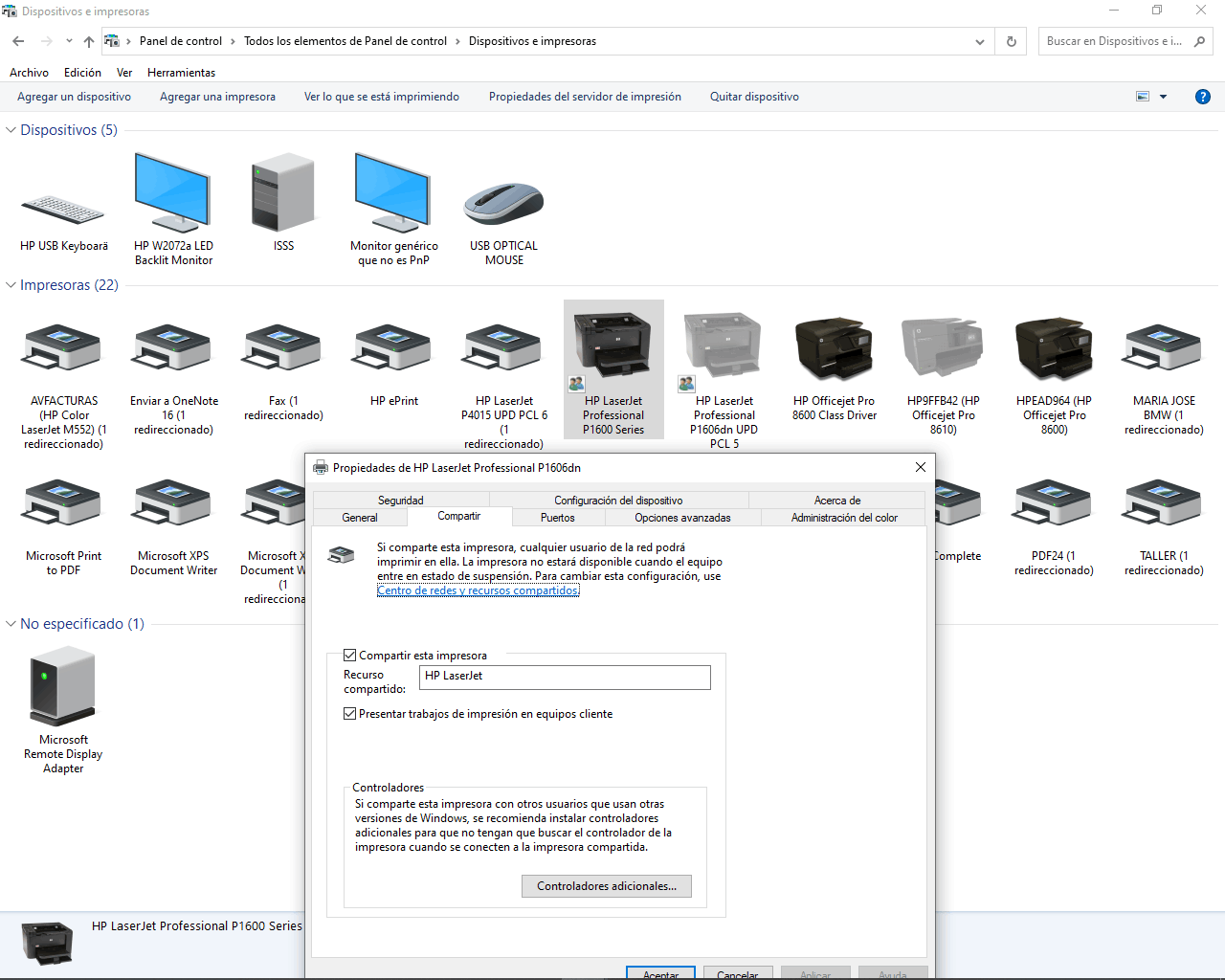Screen dimensions: 1225x980
Task: Open the Ver menu
Action: pyautogui.click(x=124, y=73)
